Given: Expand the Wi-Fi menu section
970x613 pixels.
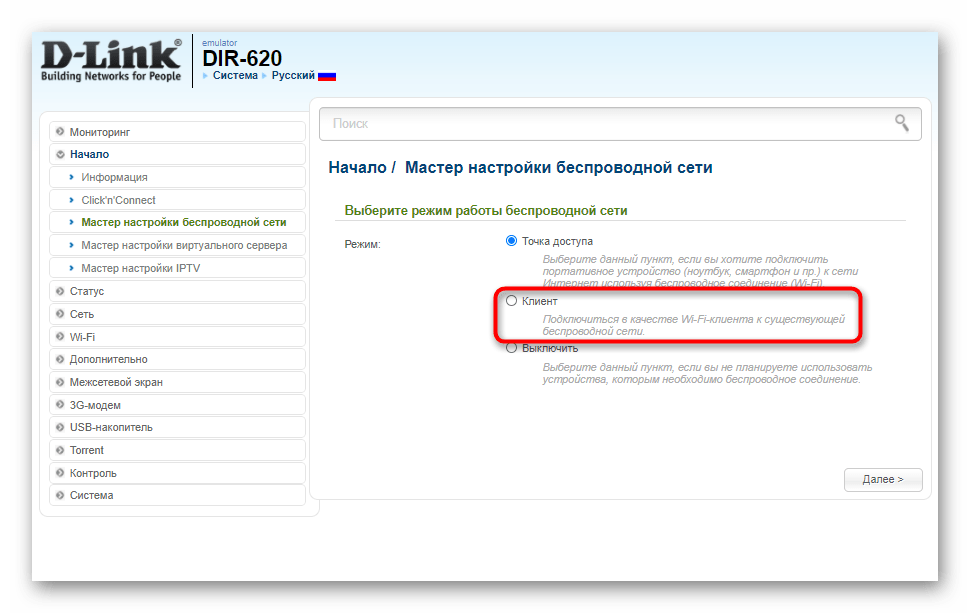Looking at the screenshot, I should [x=82, y=337].
